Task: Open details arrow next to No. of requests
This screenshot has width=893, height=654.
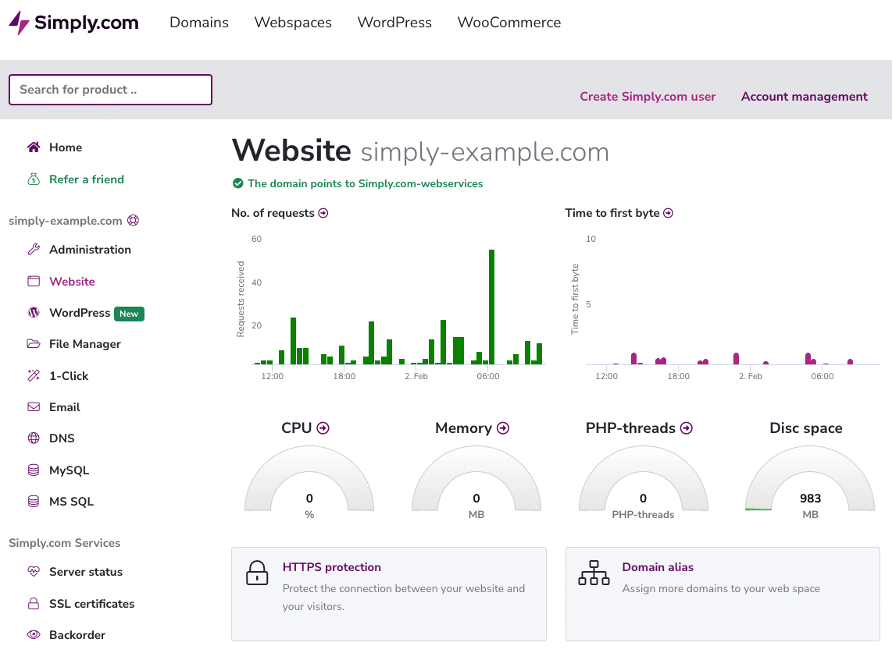Action: click(323, 213)
